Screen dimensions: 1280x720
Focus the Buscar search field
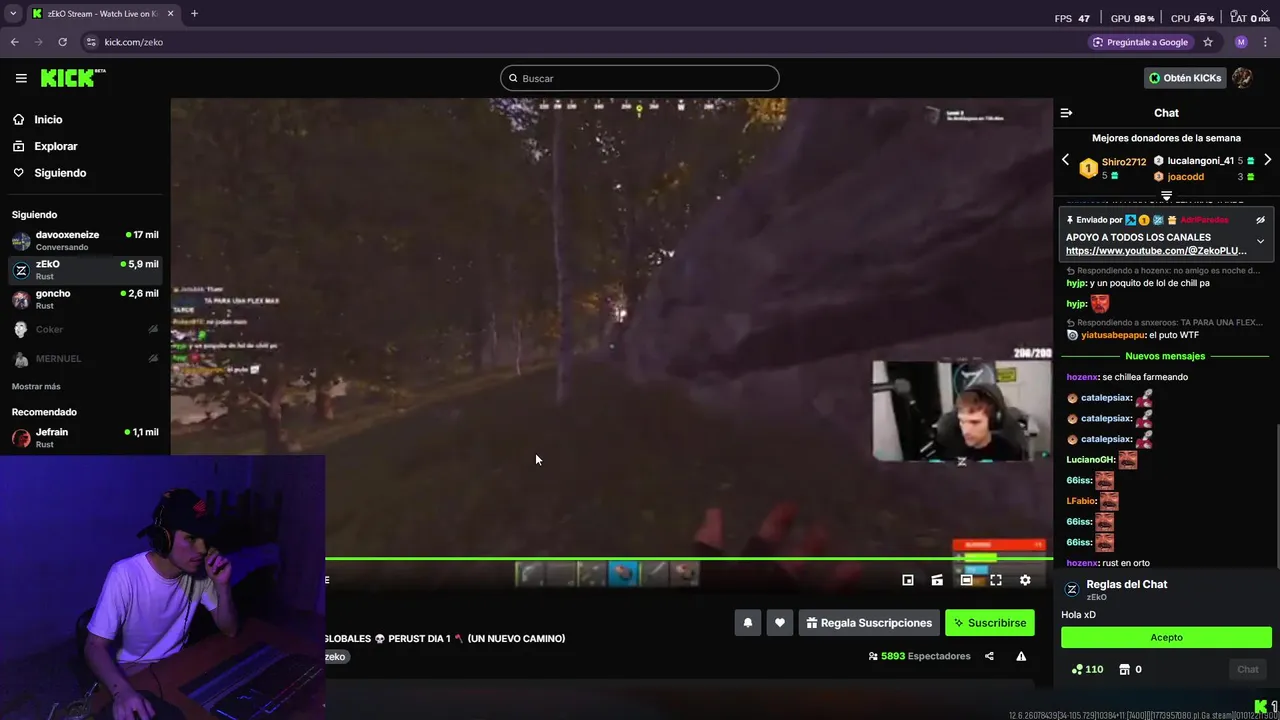[x=640, y=78]
